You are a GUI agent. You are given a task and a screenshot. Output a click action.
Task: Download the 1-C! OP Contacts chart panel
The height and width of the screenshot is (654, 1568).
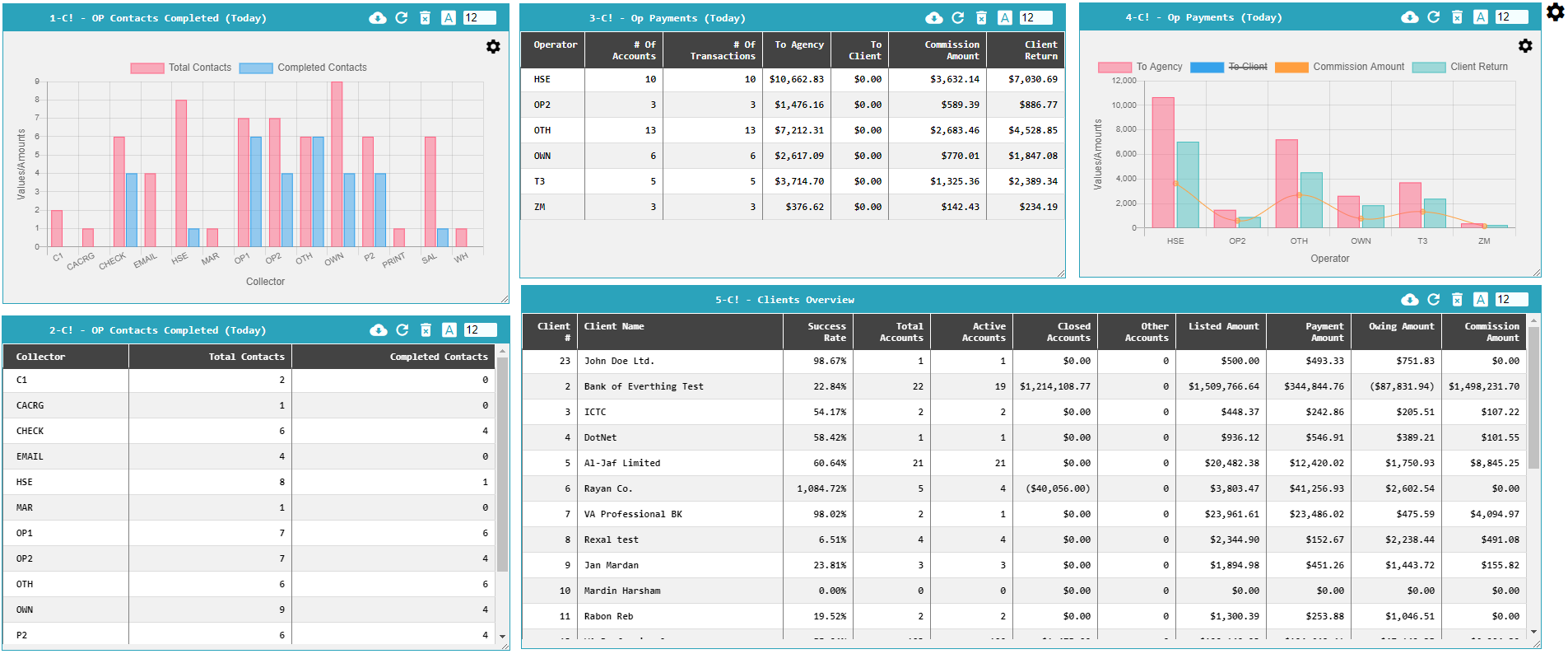(377, 18)
